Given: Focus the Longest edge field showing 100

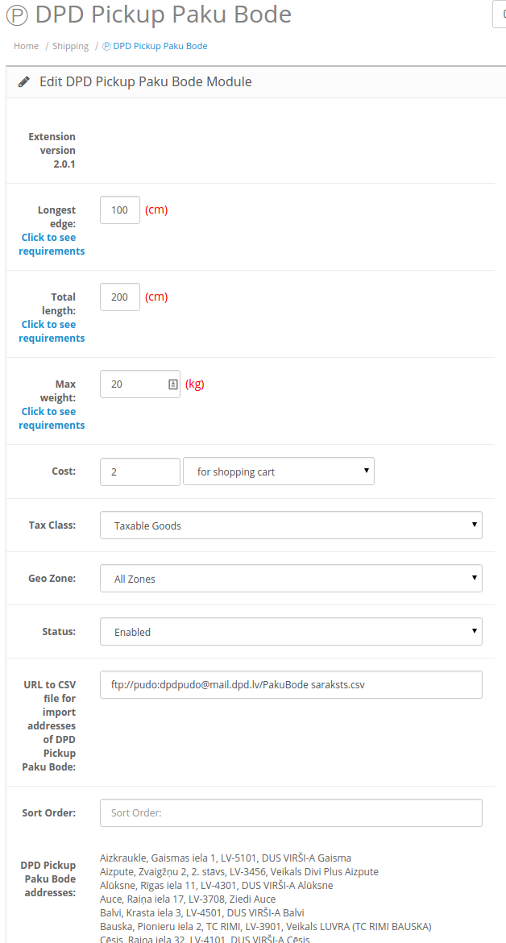Looking at the screenshot, I should pyautogui.click(x=120, y=210).
